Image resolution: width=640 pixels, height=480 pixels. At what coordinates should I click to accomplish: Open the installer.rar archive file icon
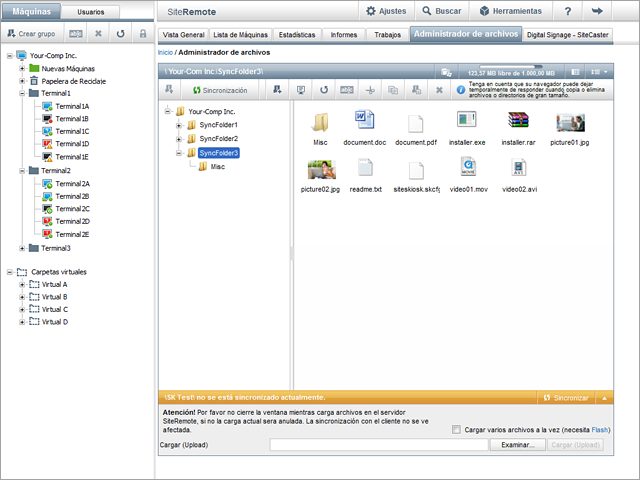(517, 122)
